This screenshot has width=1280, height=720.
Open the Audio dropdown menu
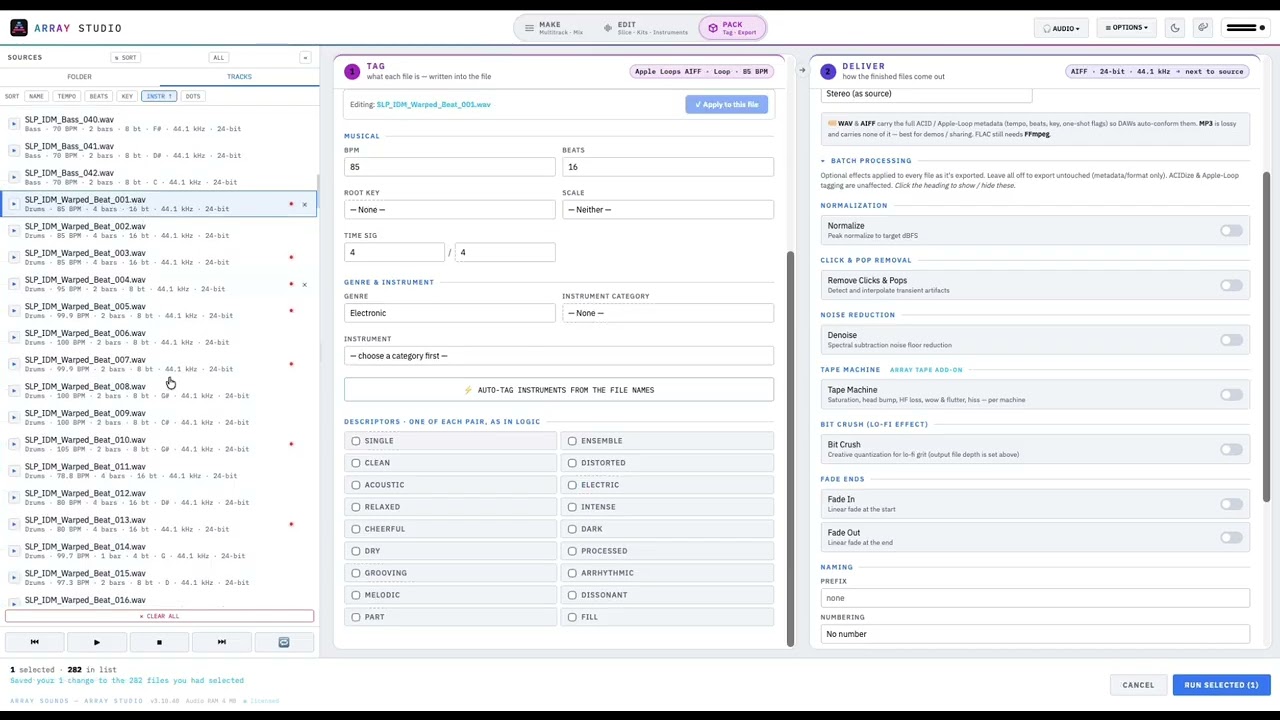pos(1061,28)
